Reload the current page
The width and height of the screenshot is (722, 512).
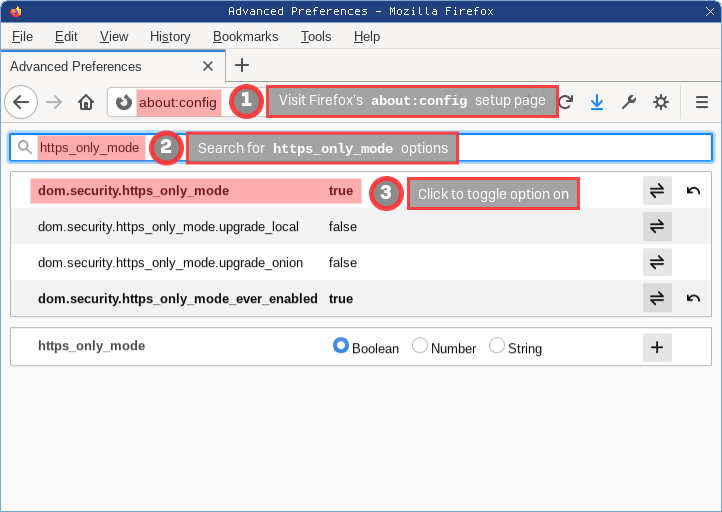[566, 102]
